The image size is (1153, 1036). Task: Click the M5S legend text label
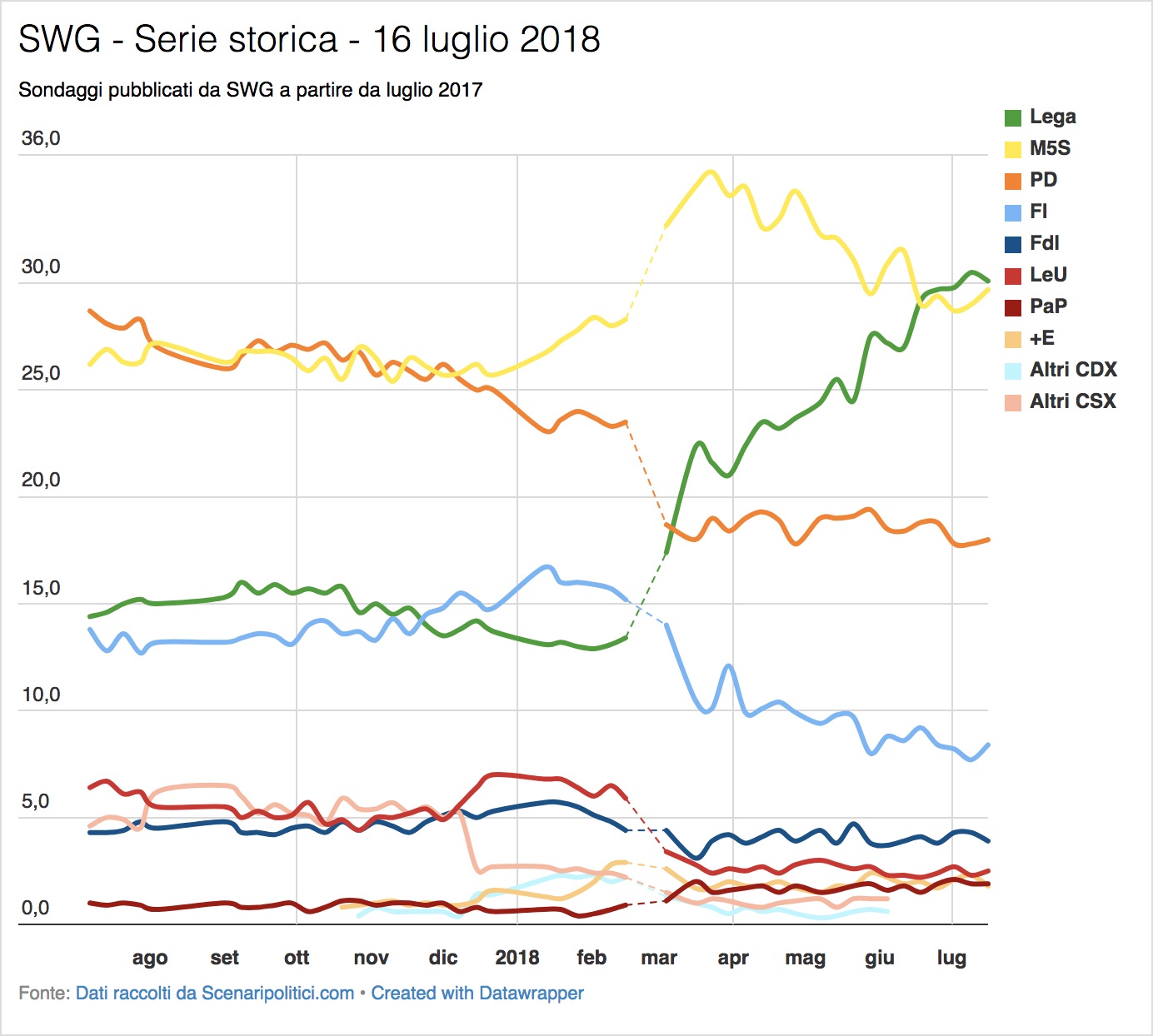pos(1050,148)
